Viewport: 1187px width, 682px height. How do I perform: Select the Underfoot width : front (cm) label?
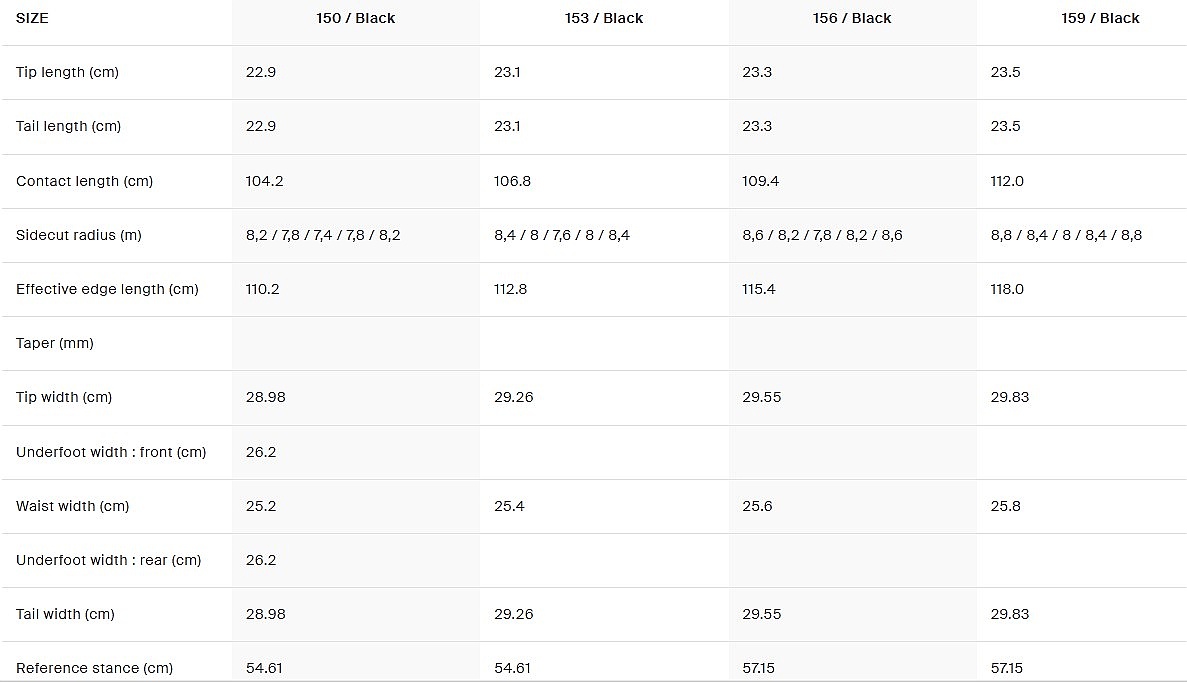111,452
